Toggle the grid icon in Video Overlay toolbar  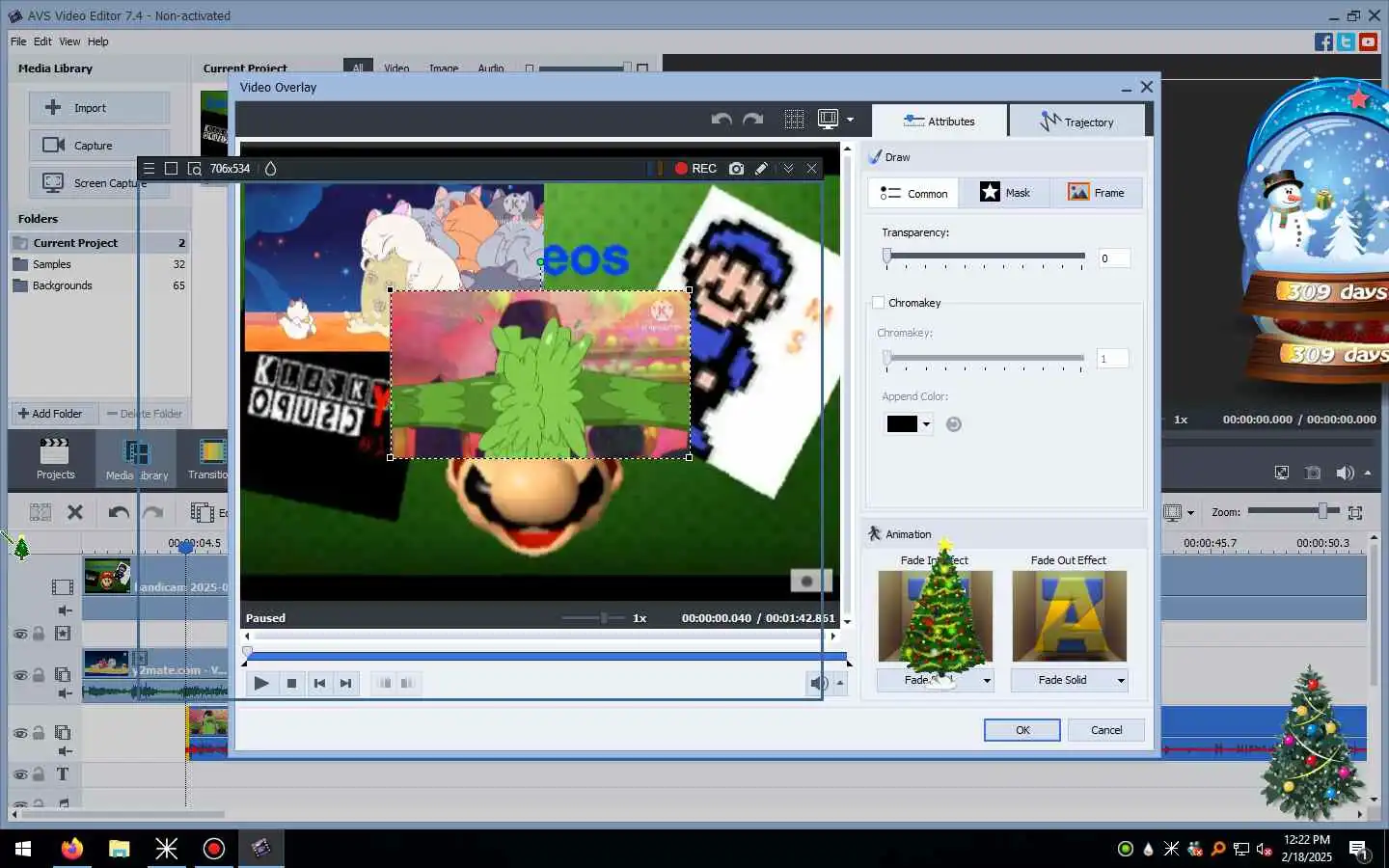pyautogui.click(x=794, y=120)
